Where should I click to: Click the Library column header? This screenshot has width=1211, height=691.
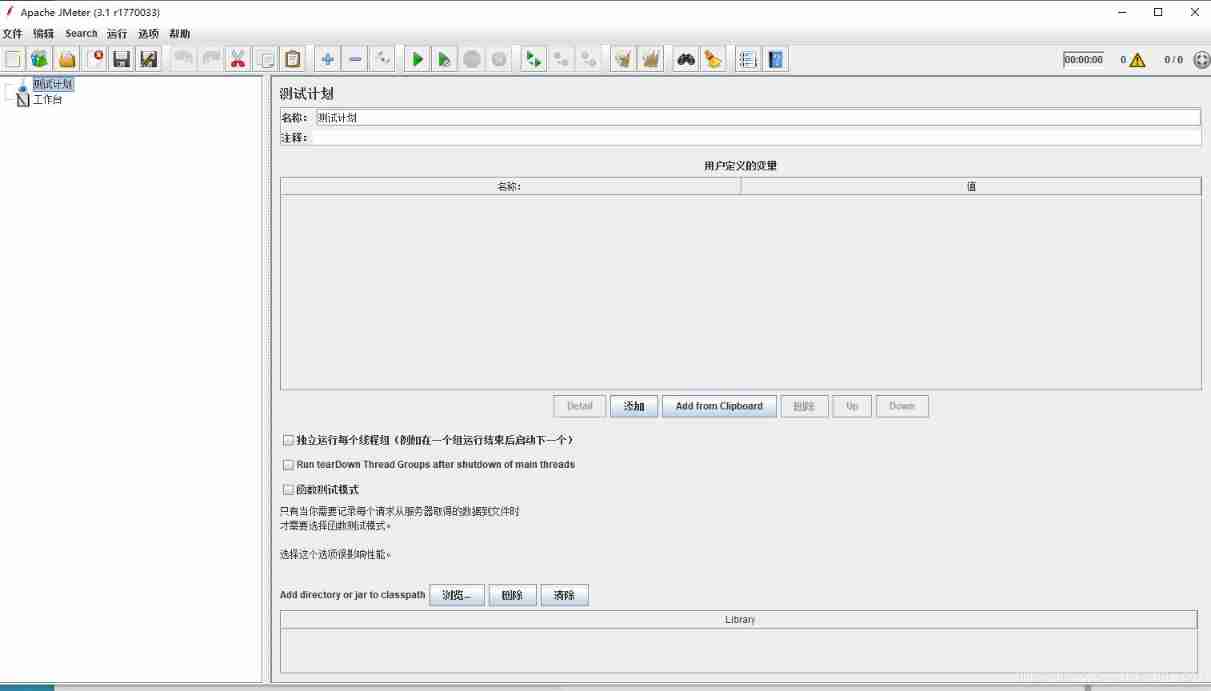pos(739,620)
